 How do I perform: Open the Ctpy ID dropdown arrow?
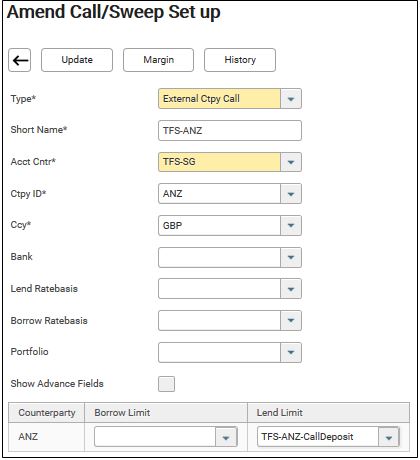[291, 194]
